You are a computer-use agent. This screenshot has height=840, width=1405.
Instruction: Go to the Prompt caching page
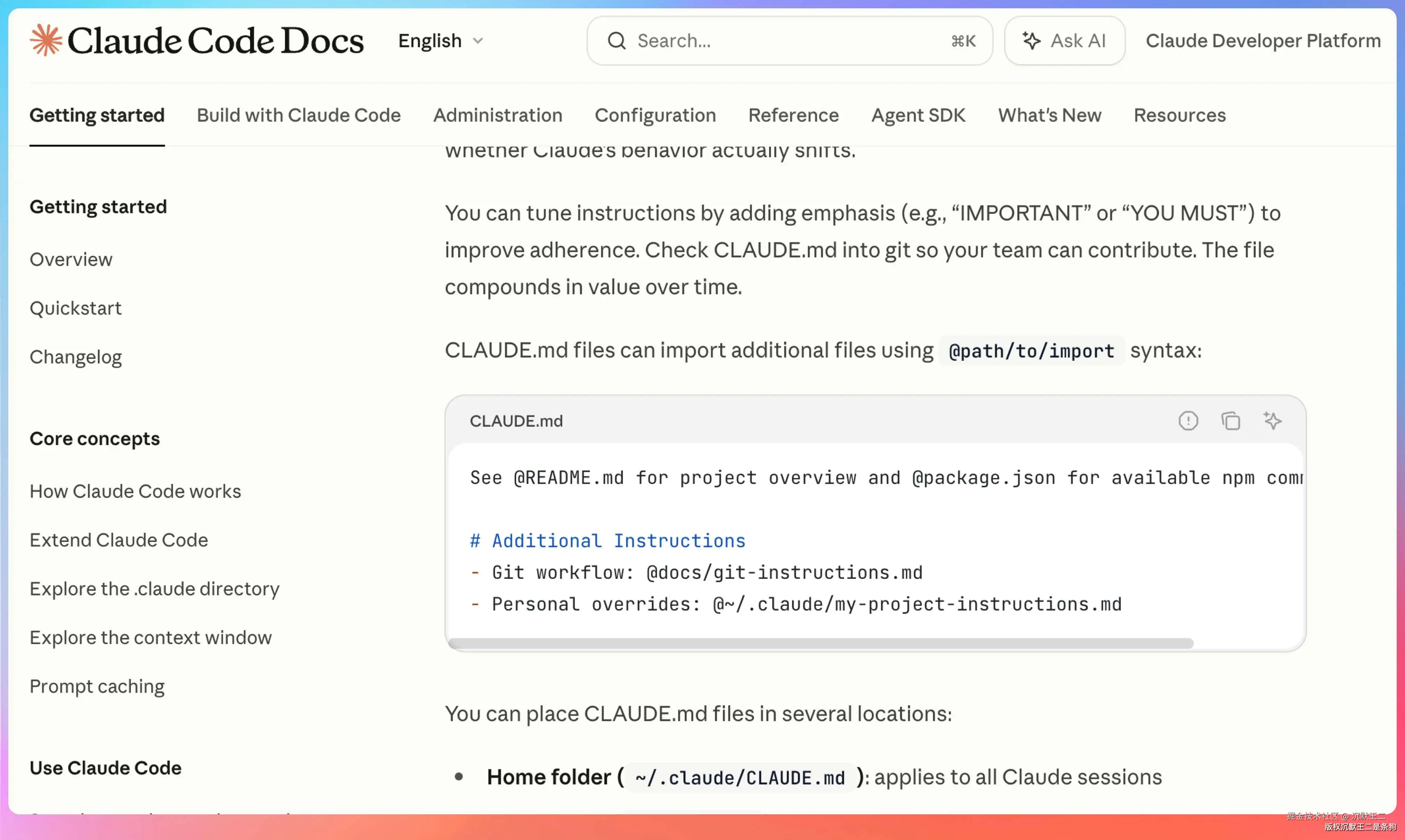click(97, 687)
